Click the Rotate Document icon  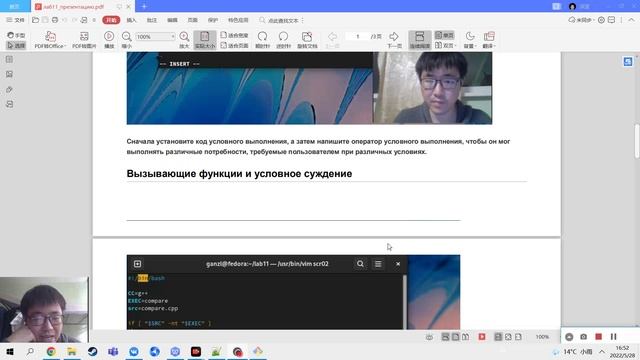coord(307,40)
